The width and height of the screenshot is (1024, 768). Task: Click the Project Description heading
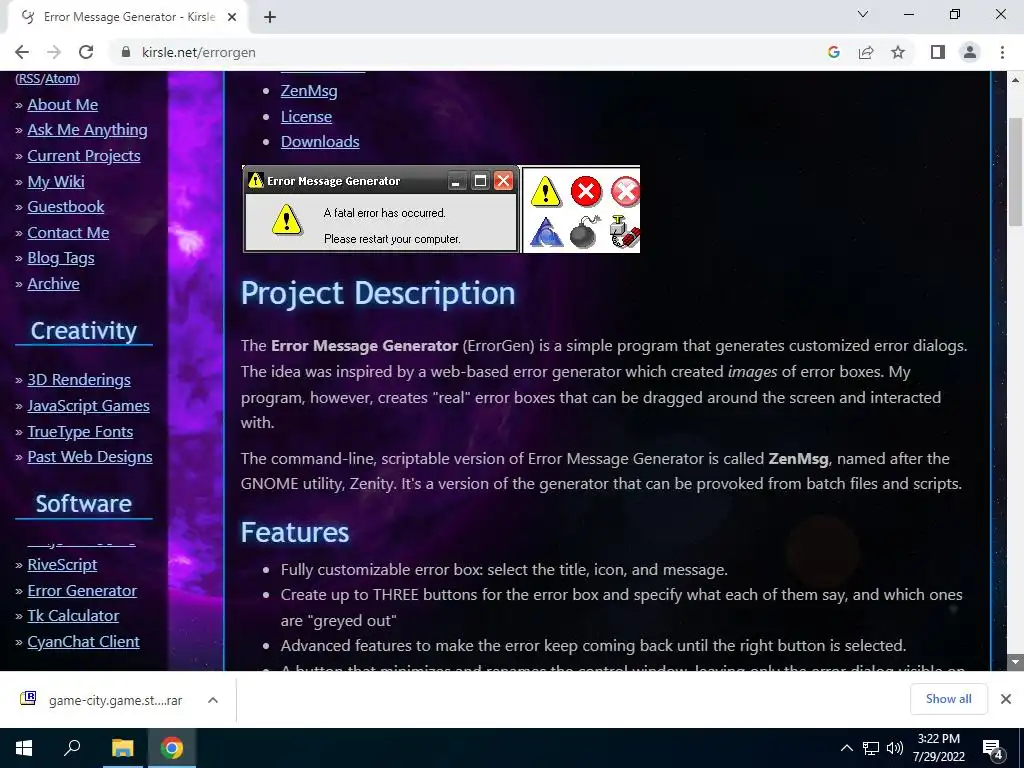[x=377, y=293]
